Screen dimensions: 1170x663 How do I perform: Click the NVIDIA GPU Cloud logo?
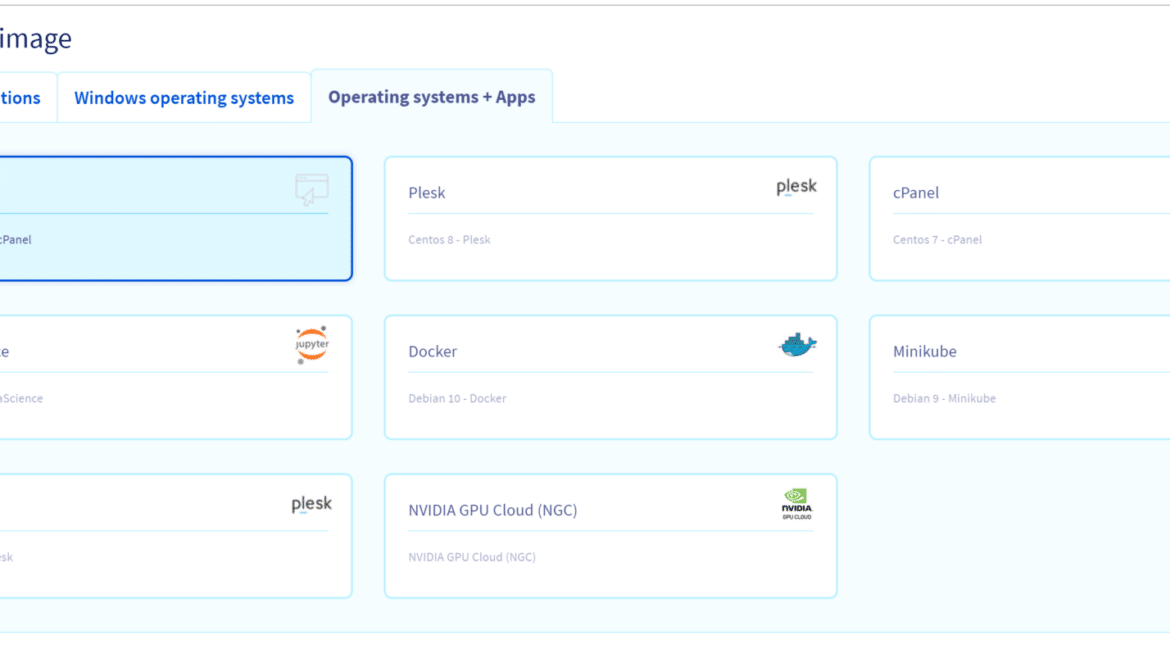796,504
